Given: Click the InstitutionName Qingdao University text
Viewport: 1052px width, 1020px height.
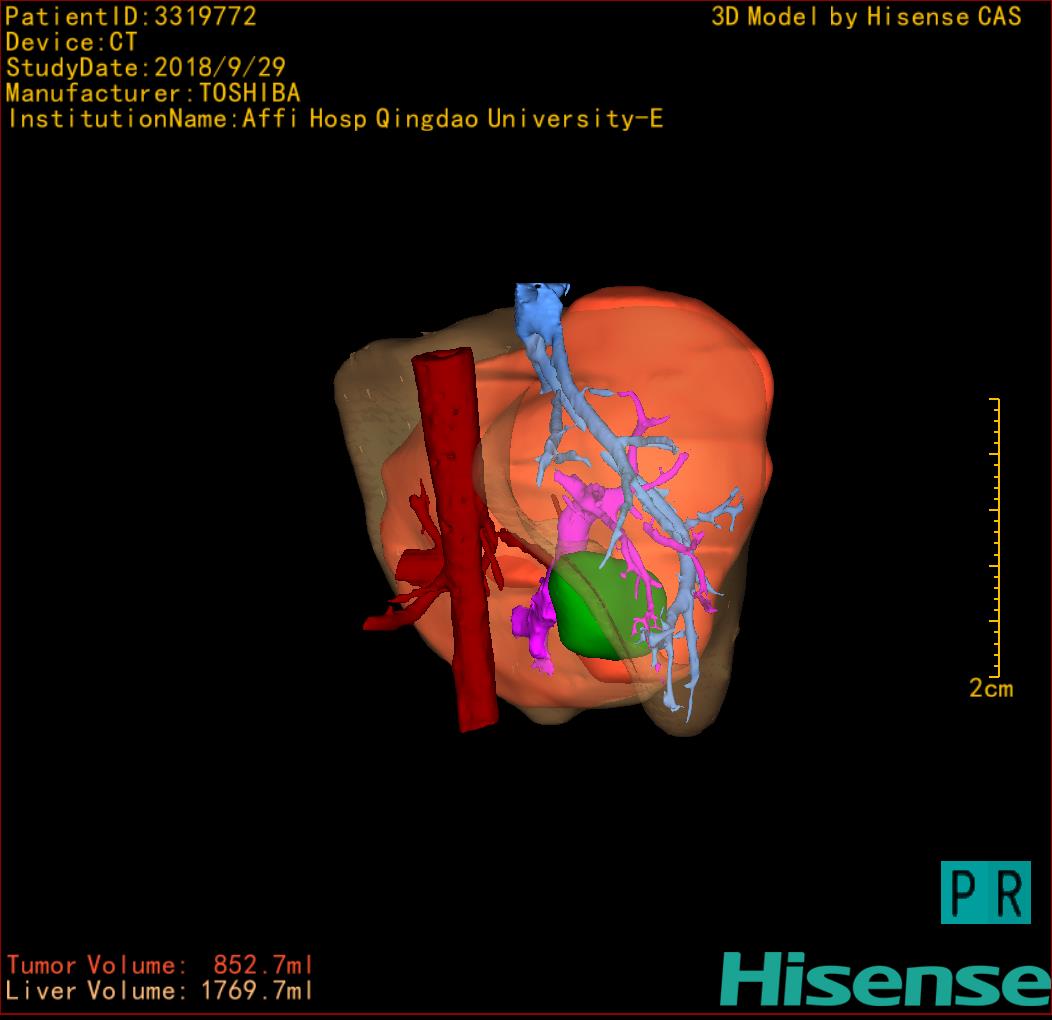Looking at the screenshot, I should [x=334, y=119].
